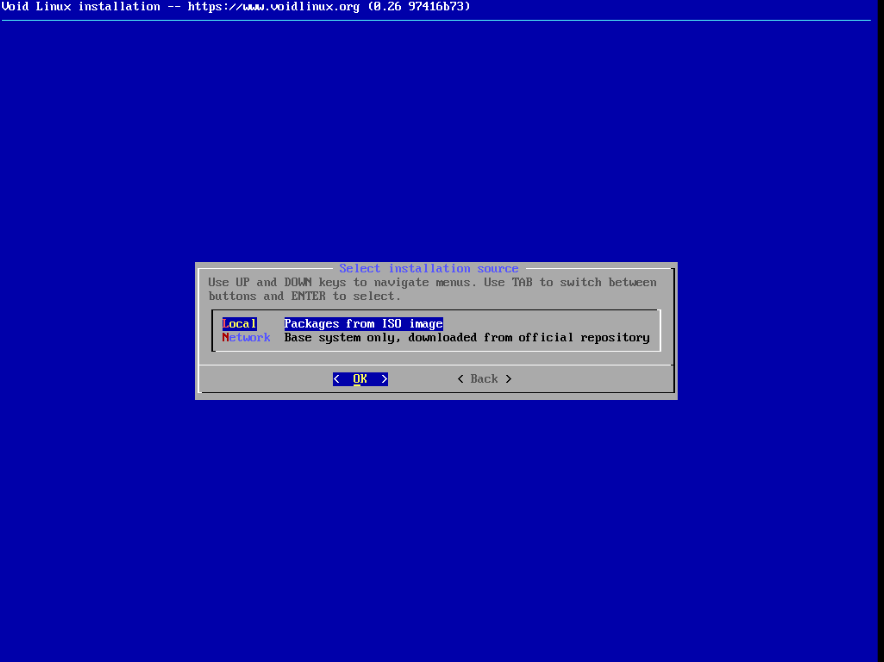Click the highlighted 'Packages from ISO image' text
Screen dimensions: 884x662
(x=363, y=323)
